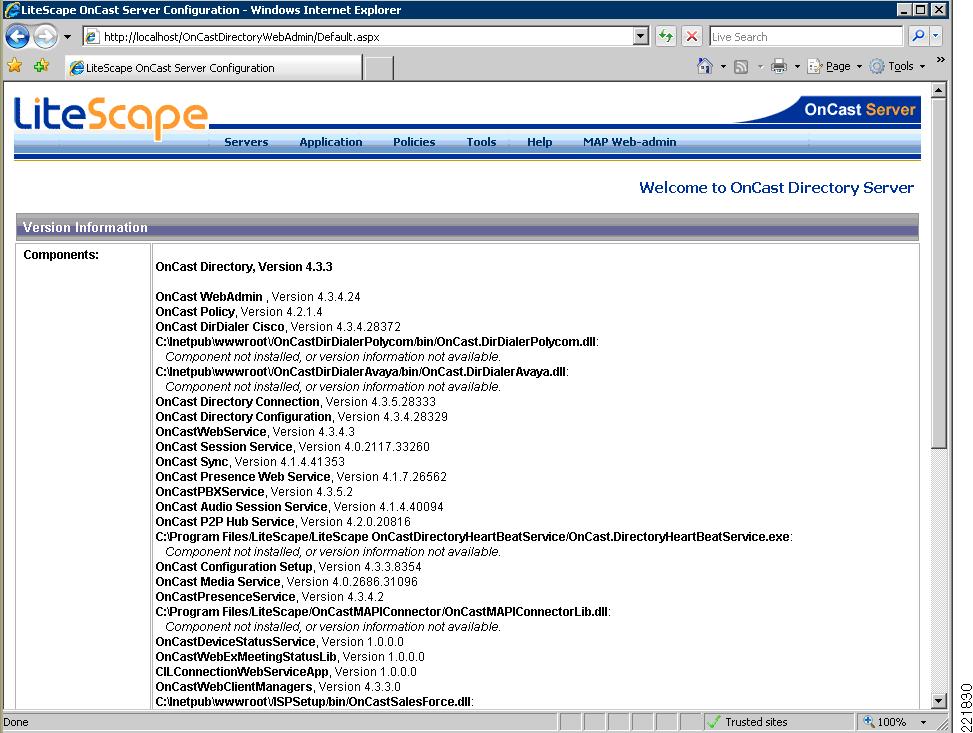Open search options dropdown arrow
This screenshot has height=733, width=973.
point(936,37)
